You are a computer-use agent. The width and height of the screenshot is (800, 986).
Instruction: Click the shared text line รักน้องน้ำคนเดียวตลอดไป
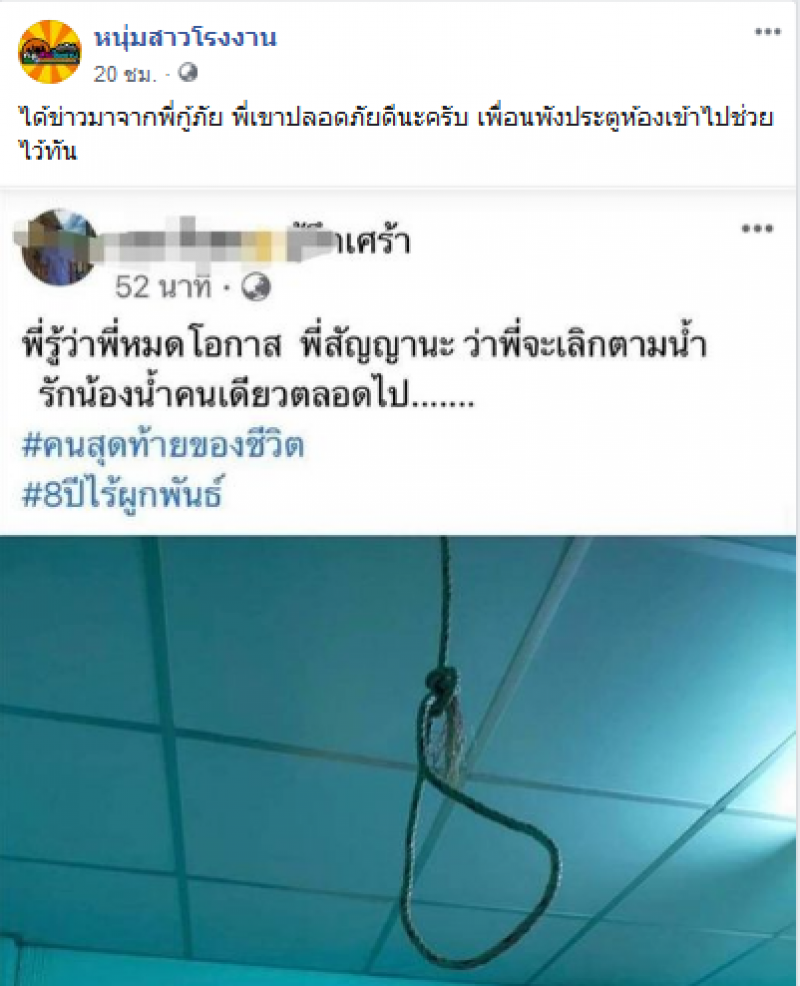256,395
